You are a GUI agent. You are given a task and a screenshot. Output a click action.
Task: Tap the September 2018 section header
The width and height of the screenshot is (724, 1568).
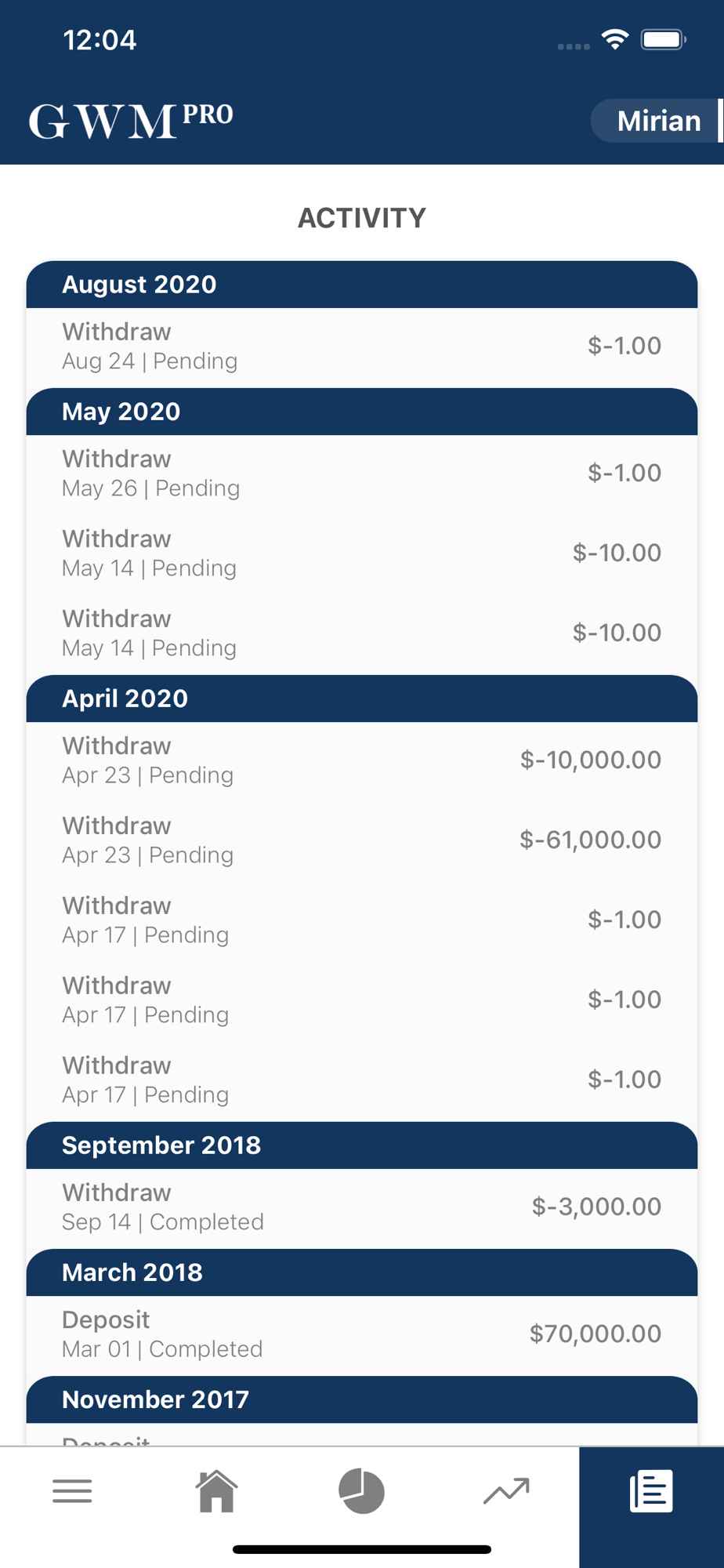click(361, 1145)
